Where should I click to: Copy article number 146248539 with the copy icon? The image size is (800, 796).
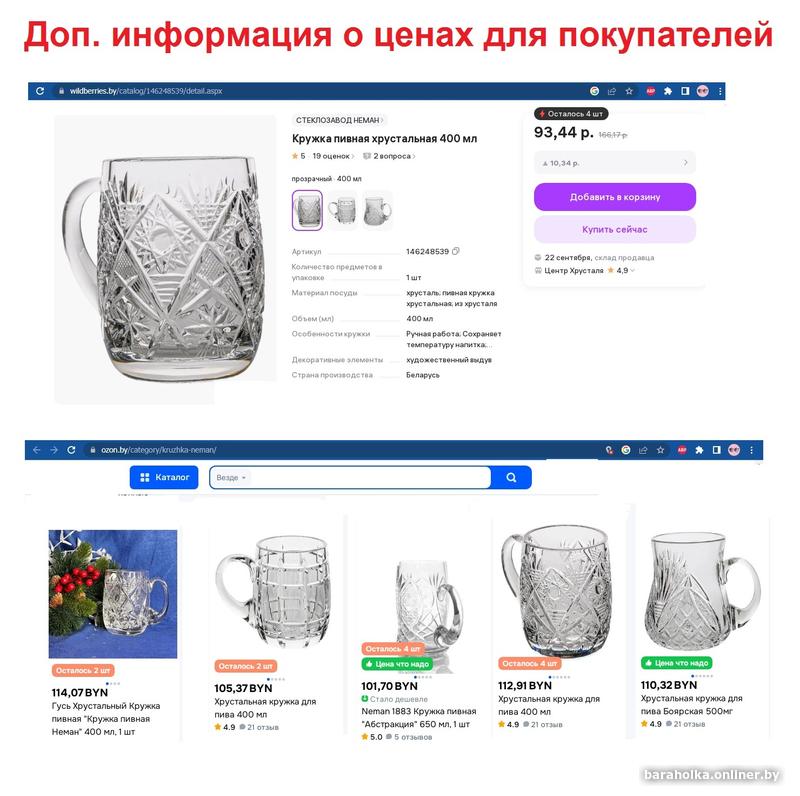click(x=456, y=251)
